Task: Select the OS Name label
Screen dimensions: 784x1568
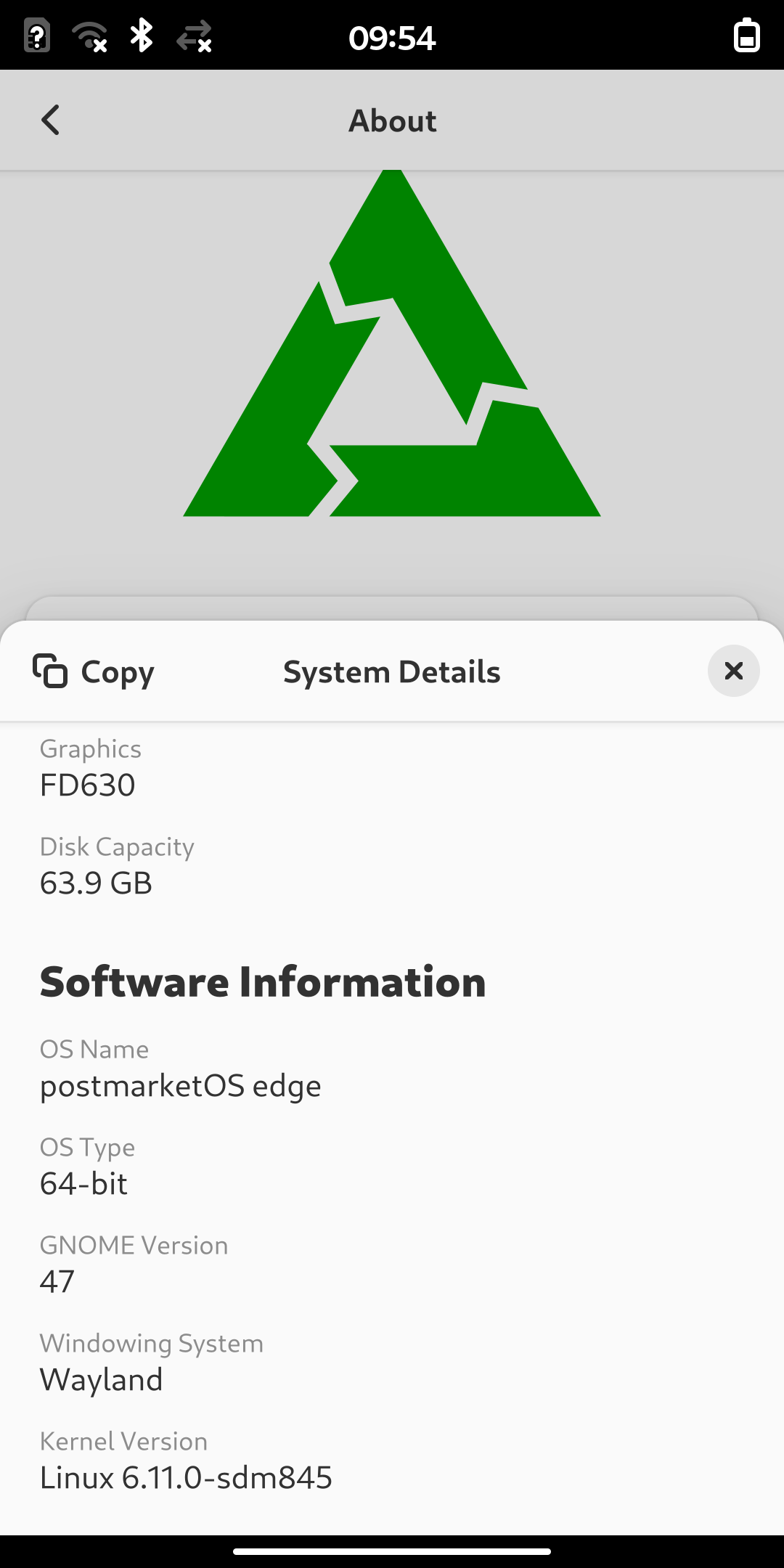Action: click(x=94, y=1049)
